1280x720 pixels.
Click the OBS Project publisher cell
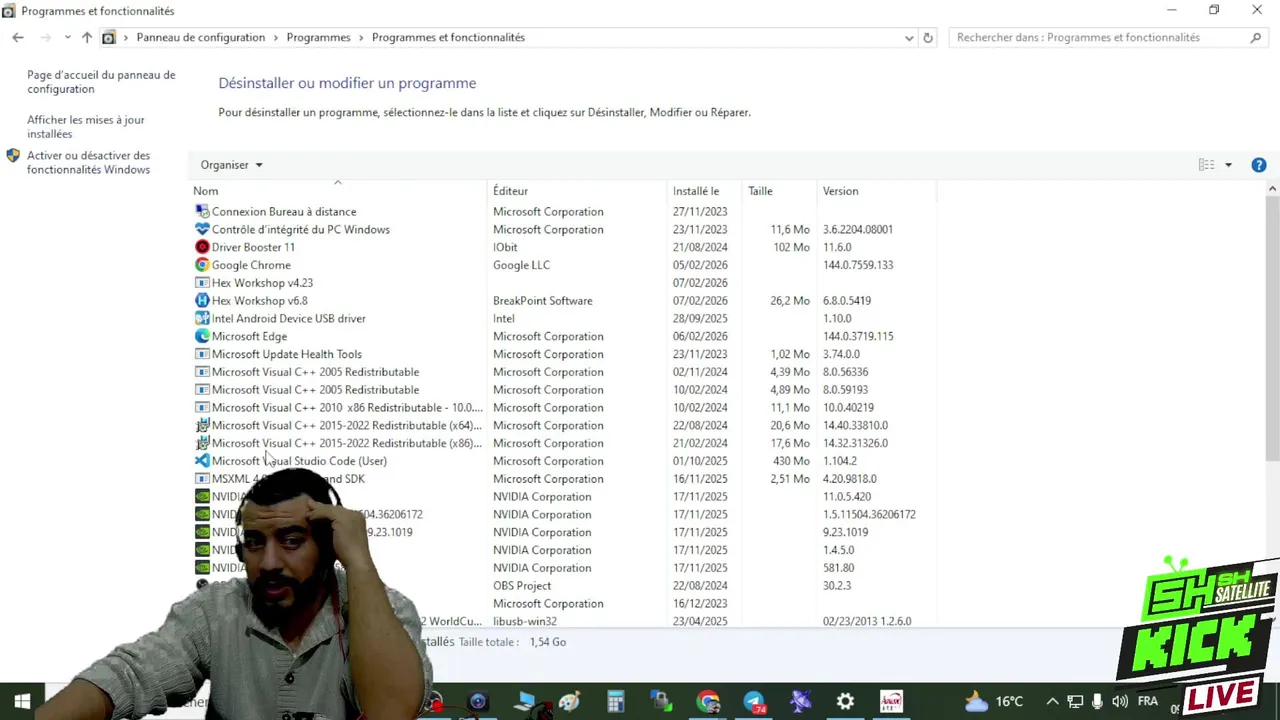point(522,586)
